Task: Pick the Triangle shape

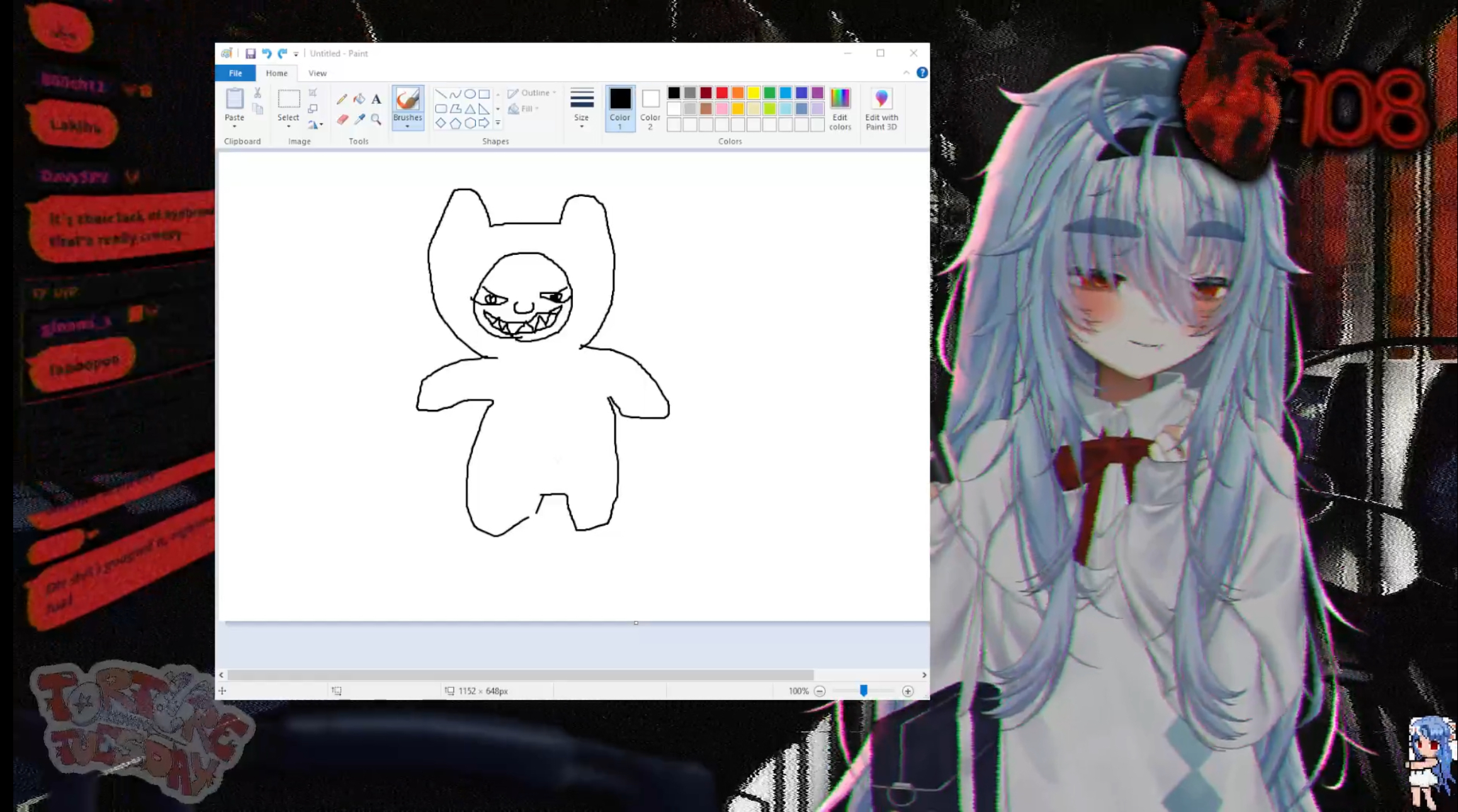Action: click(x=470, y=108)
